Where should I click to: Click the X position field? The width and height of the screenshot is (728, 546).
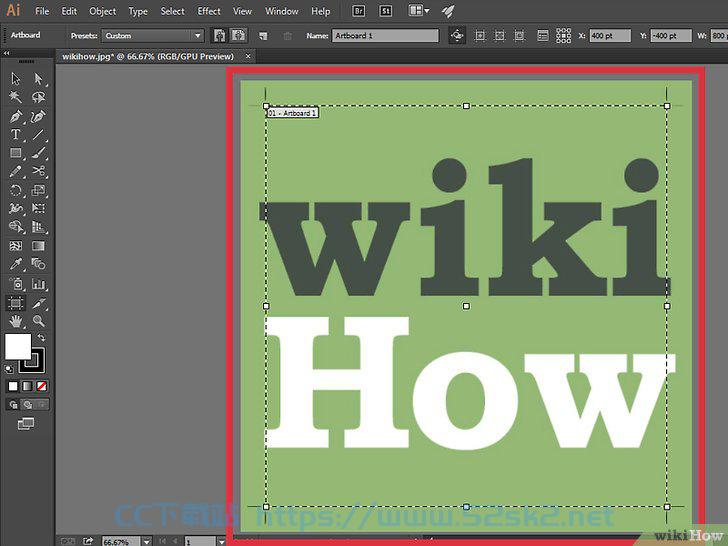click(x=610, y=36)
